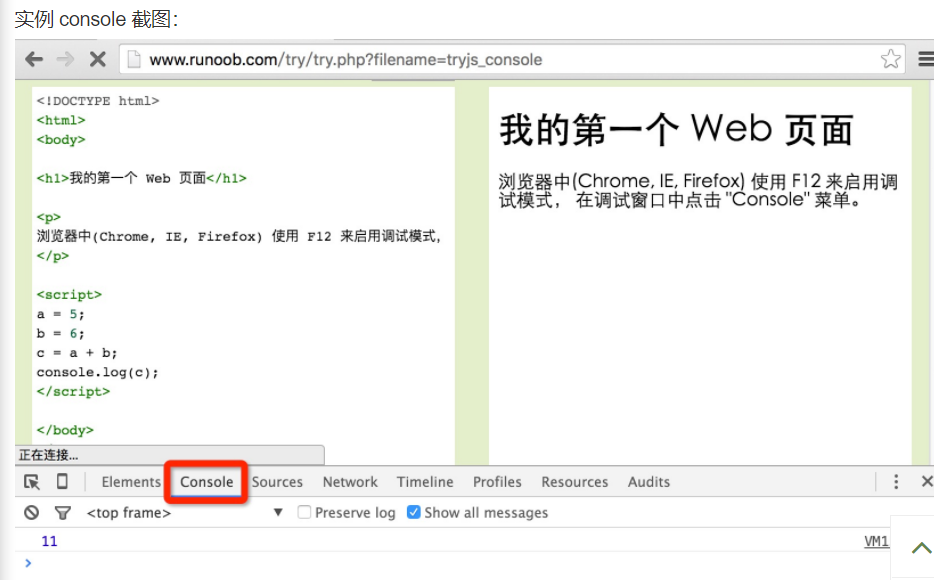Click the console.log(c); code line
The height and width of the screenshot is (580, 934).
98,372
